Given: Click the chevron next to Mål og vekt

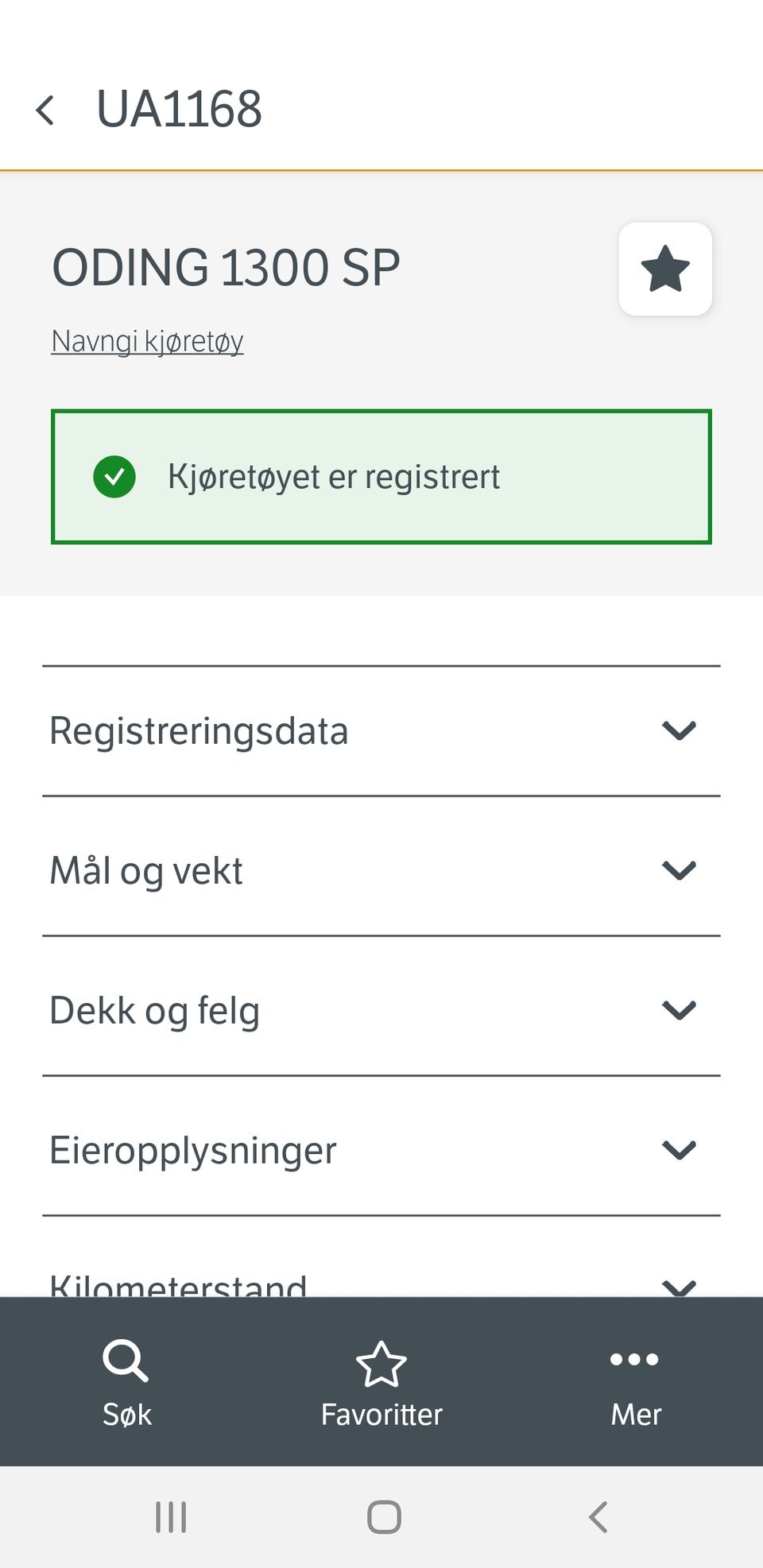Looking at the screenshot, I should click(x=679, y=870).
